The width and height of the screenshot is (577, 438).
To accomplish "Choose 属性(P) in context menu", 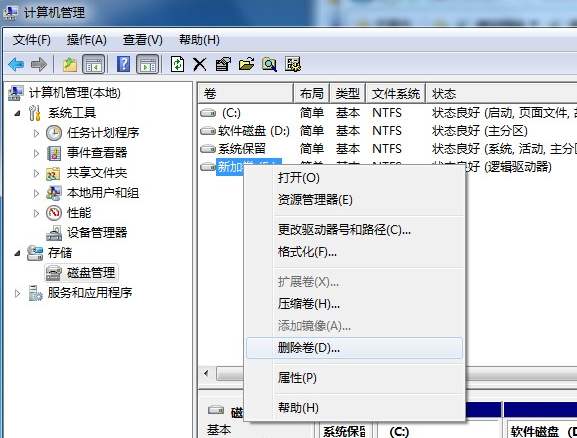I will click(355, 378).
